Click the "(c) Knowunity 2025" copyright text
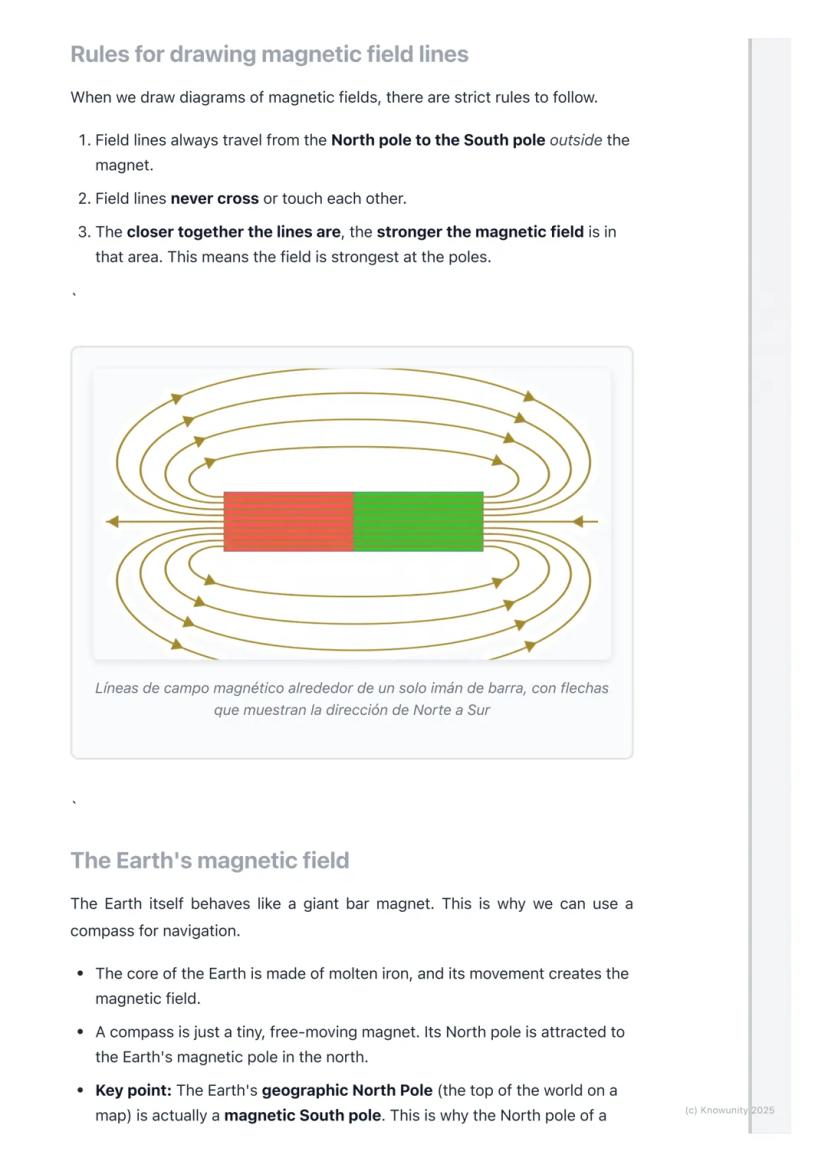The height and width of the screenshot is (1171, 828). [x=729, y=1110]
